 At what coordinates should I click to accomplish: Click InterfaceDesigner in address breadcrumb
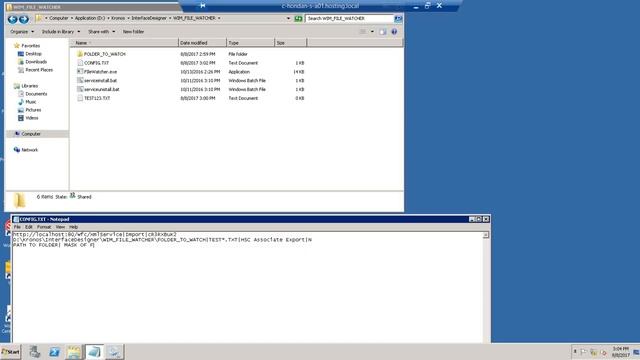tap(149, 18)
